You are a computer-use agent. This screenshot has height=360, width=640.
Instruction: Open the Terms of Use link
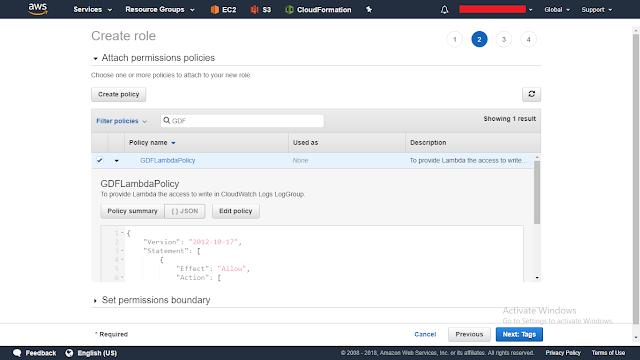click(x=608, y=353)
